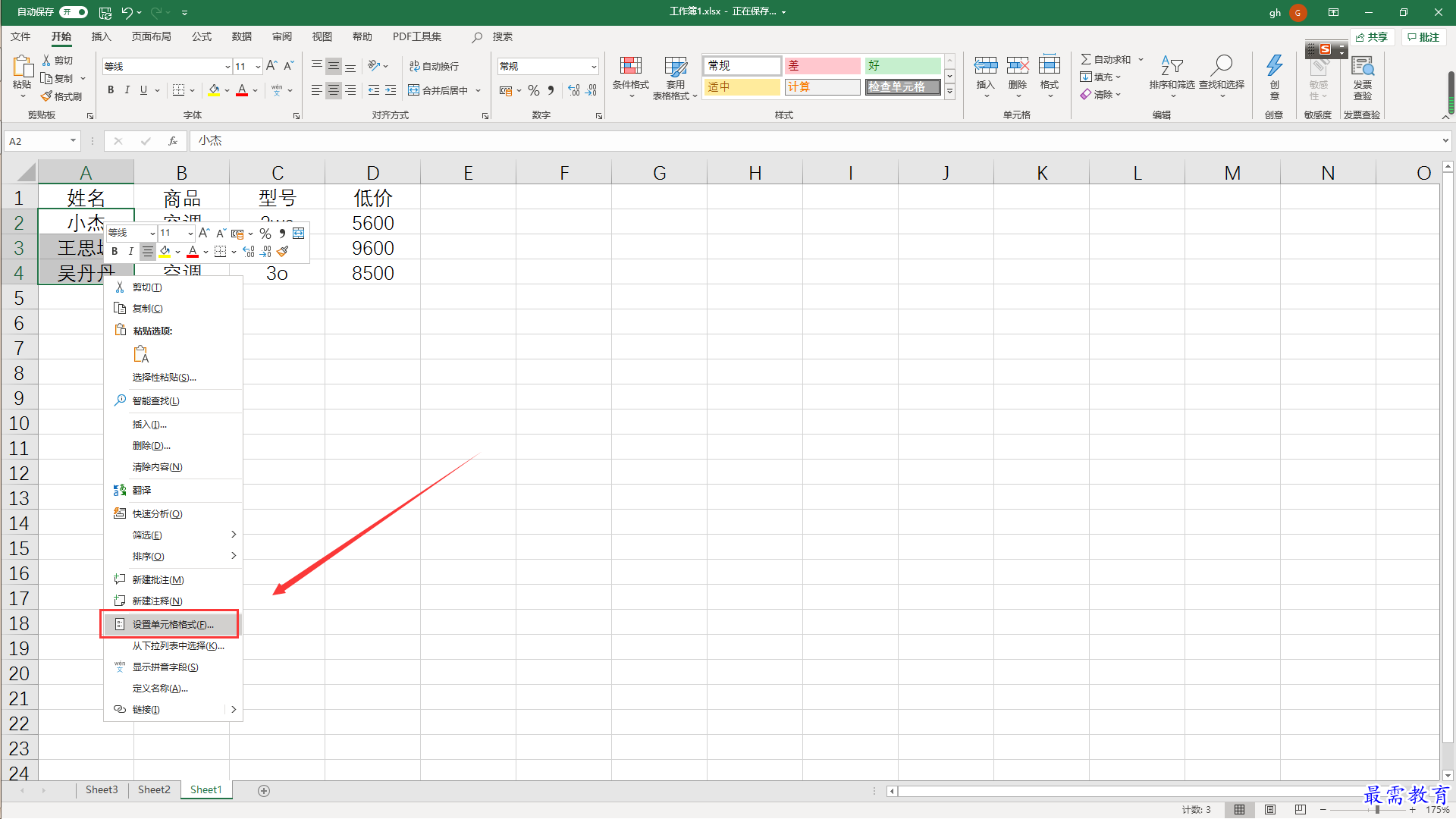Click the ribbon percent style icon
The height and width of the screenshot is (819, 1456).
click(534, 90)
